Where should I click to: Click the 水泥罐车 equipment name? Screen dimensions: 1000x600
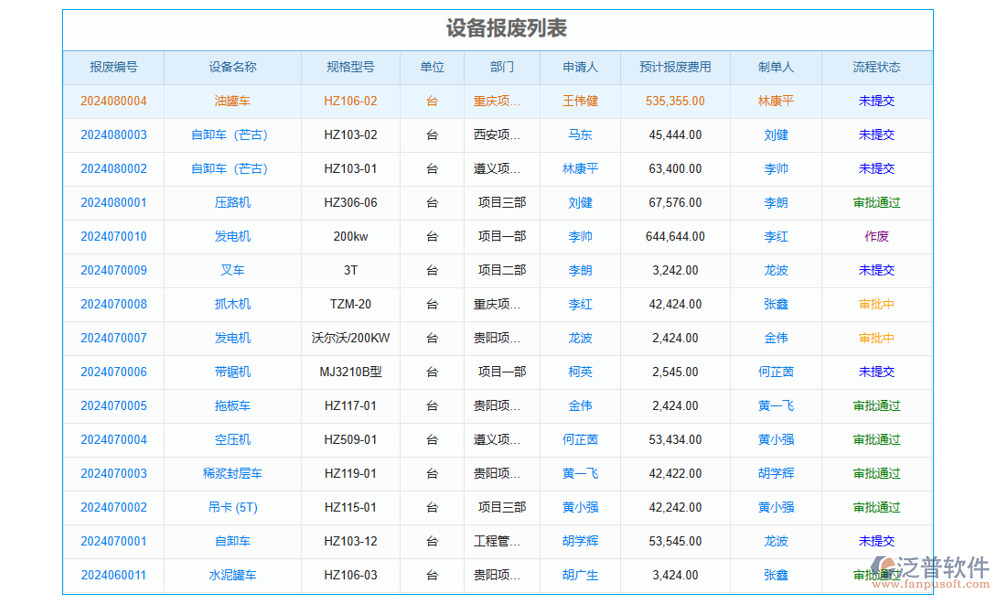coord(233,575)
